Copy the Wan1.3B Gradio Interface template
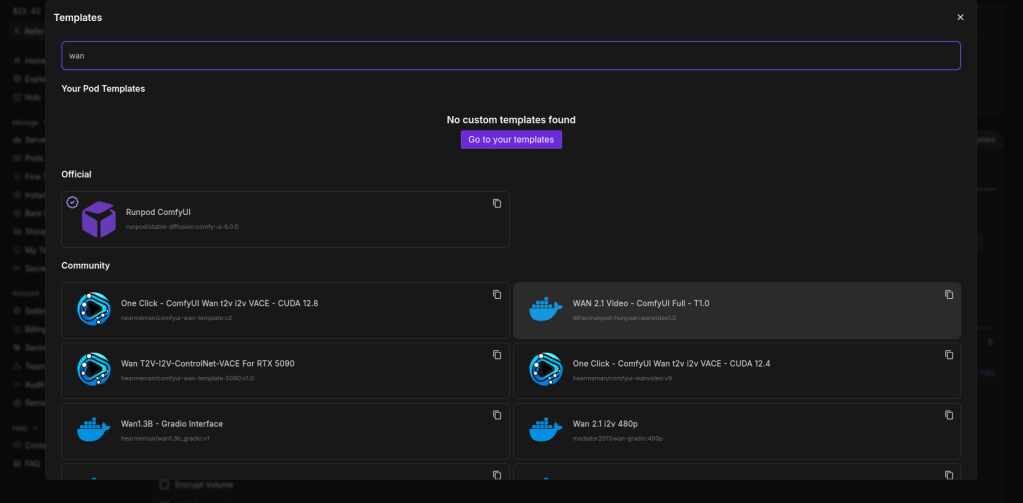The height and width of the screenshot is (503, 1023). (497, 415)
